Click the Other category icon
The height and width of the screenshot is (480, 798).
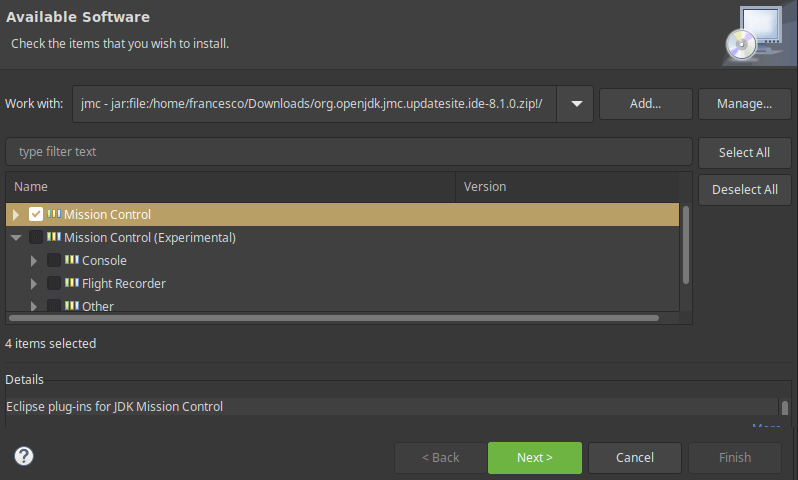(72, 305)
